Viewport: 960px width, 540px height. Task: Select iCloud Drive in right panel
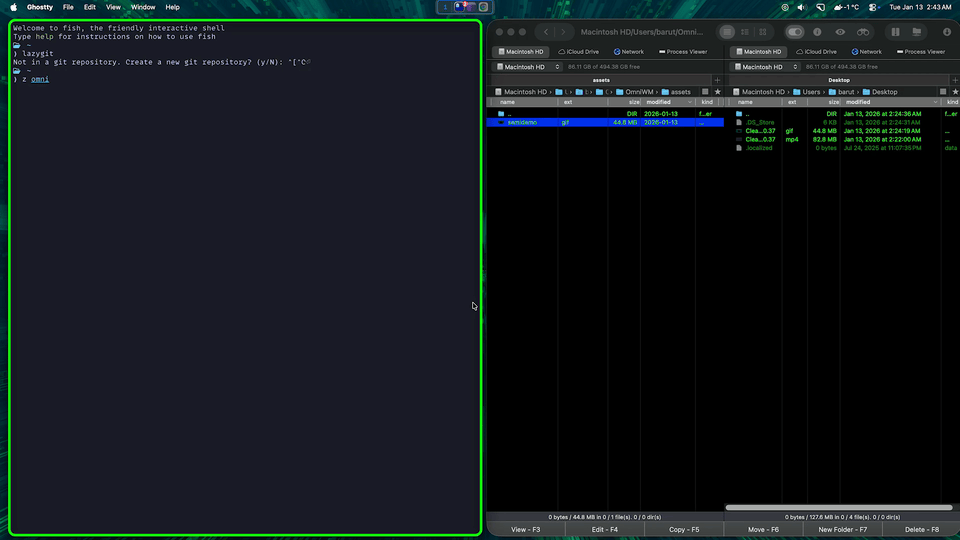[x=816, y=51]
